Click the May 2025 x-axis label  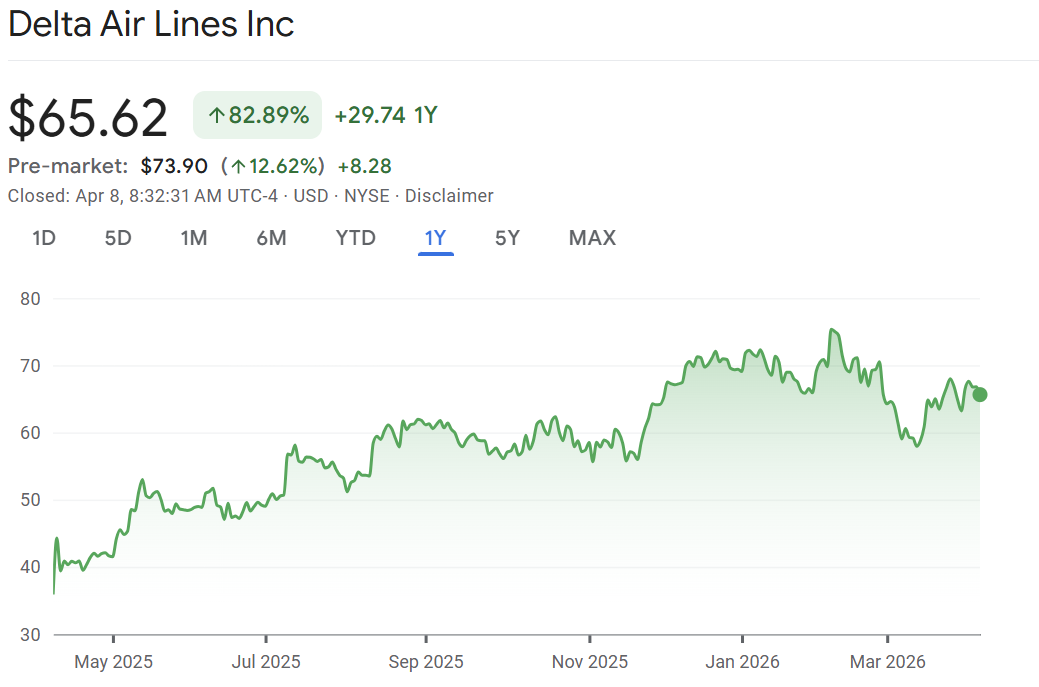tap(113, 662)
